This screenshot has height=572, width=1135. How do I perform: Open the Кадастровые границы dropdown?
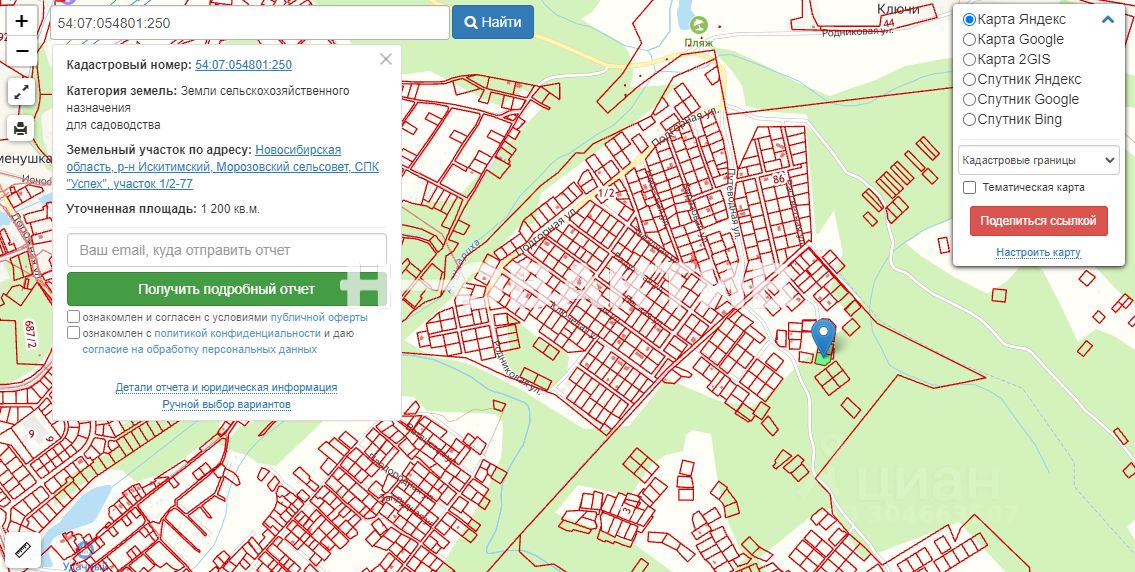click(1039, 160)
